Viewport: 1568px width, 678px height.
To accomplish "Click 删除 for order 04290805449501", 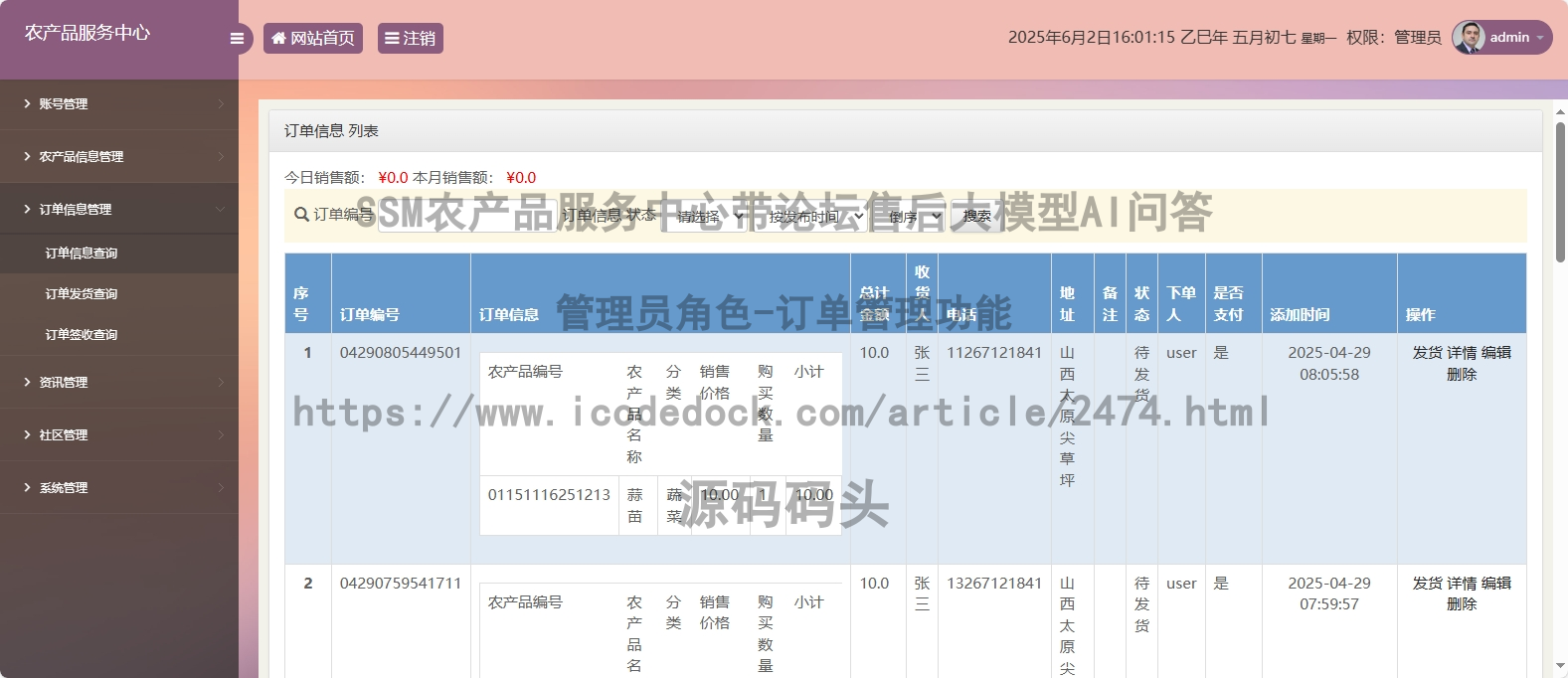I will pos(1462,375).
